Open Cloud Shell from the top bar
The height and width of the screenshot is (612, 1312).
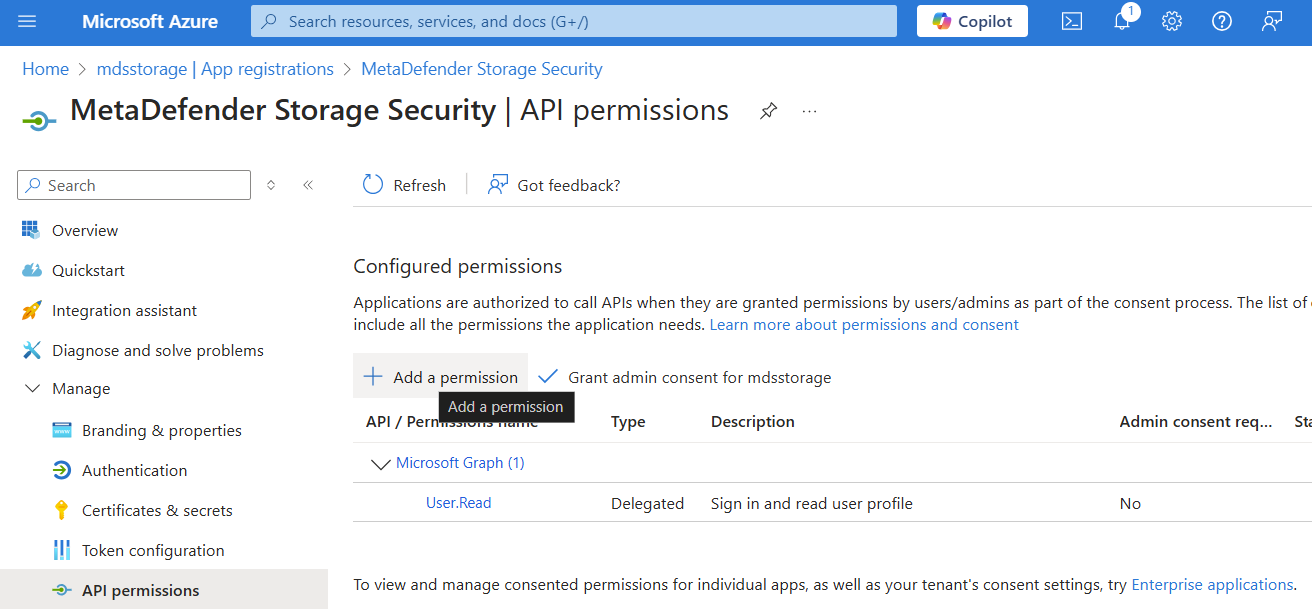click(1072, 21)
